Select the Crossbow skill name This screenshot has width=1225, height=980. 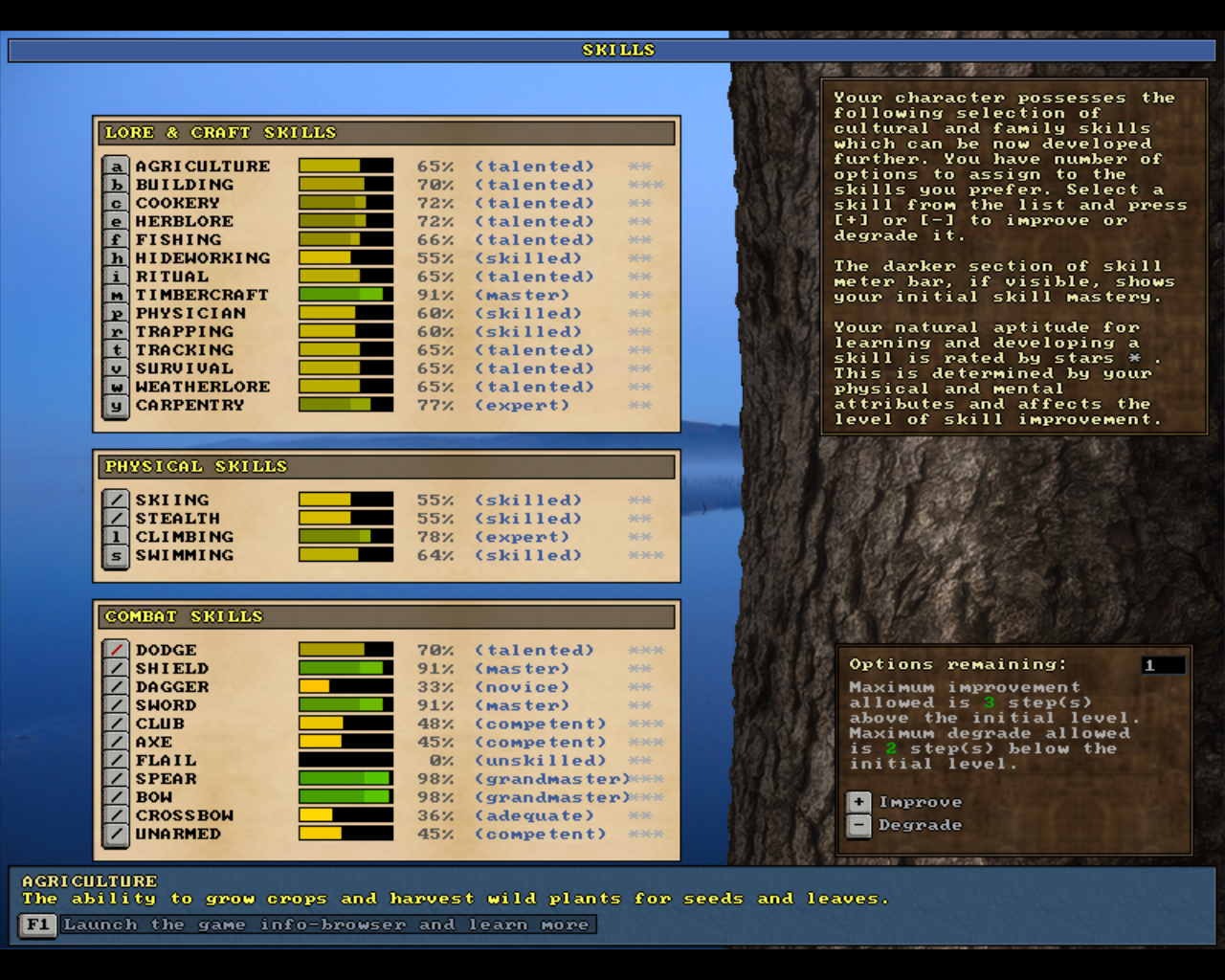pos(184,815)
